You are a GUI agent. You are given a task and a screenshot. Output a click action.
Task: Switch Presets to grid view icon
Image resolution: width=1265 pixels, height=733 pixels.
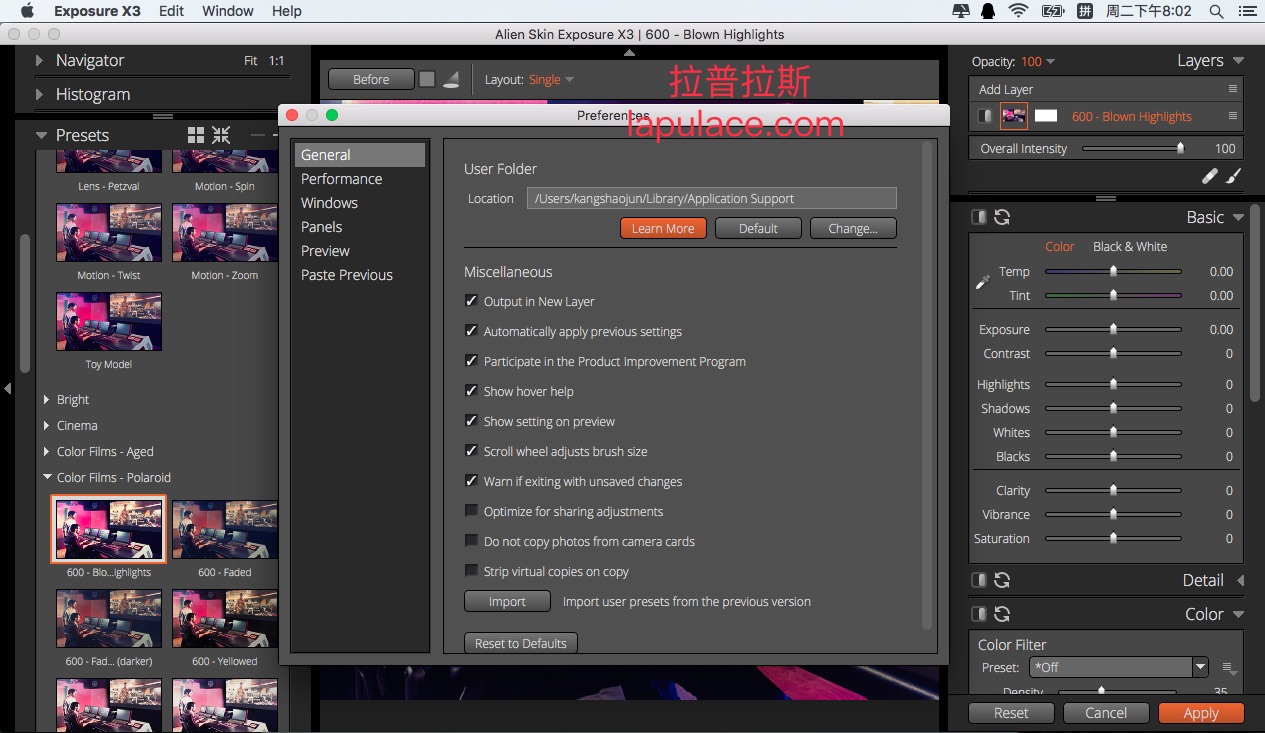196,135
